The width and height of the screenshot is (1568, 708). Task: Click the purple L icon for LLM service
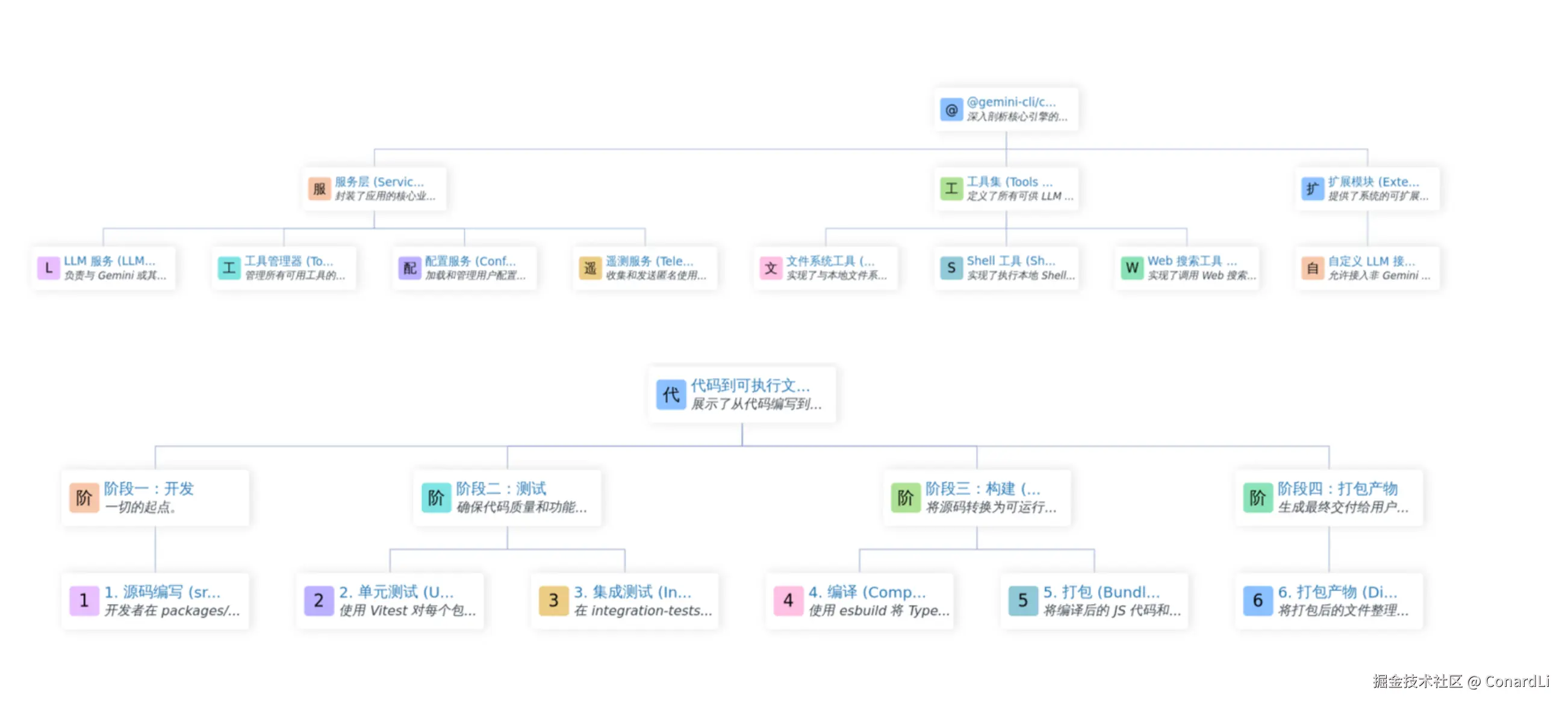(49, 268)
